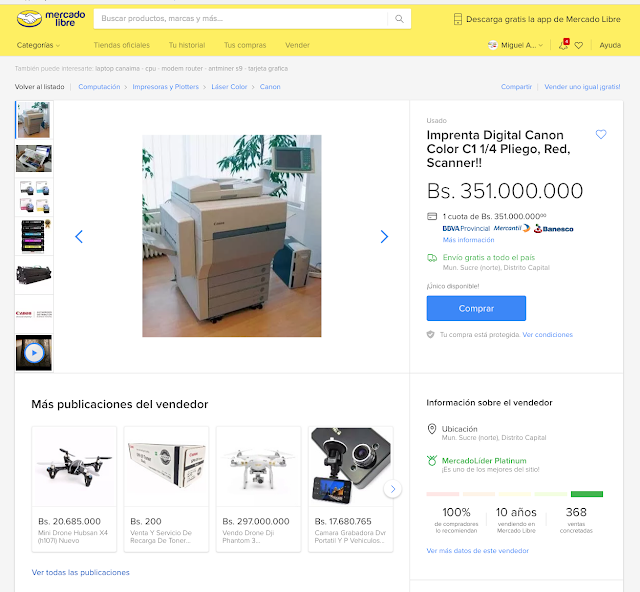Image resolution: width=640 pixels, height=592 pixels.
Task: Open the app download phone icon
Action: [x=458, y=19]
